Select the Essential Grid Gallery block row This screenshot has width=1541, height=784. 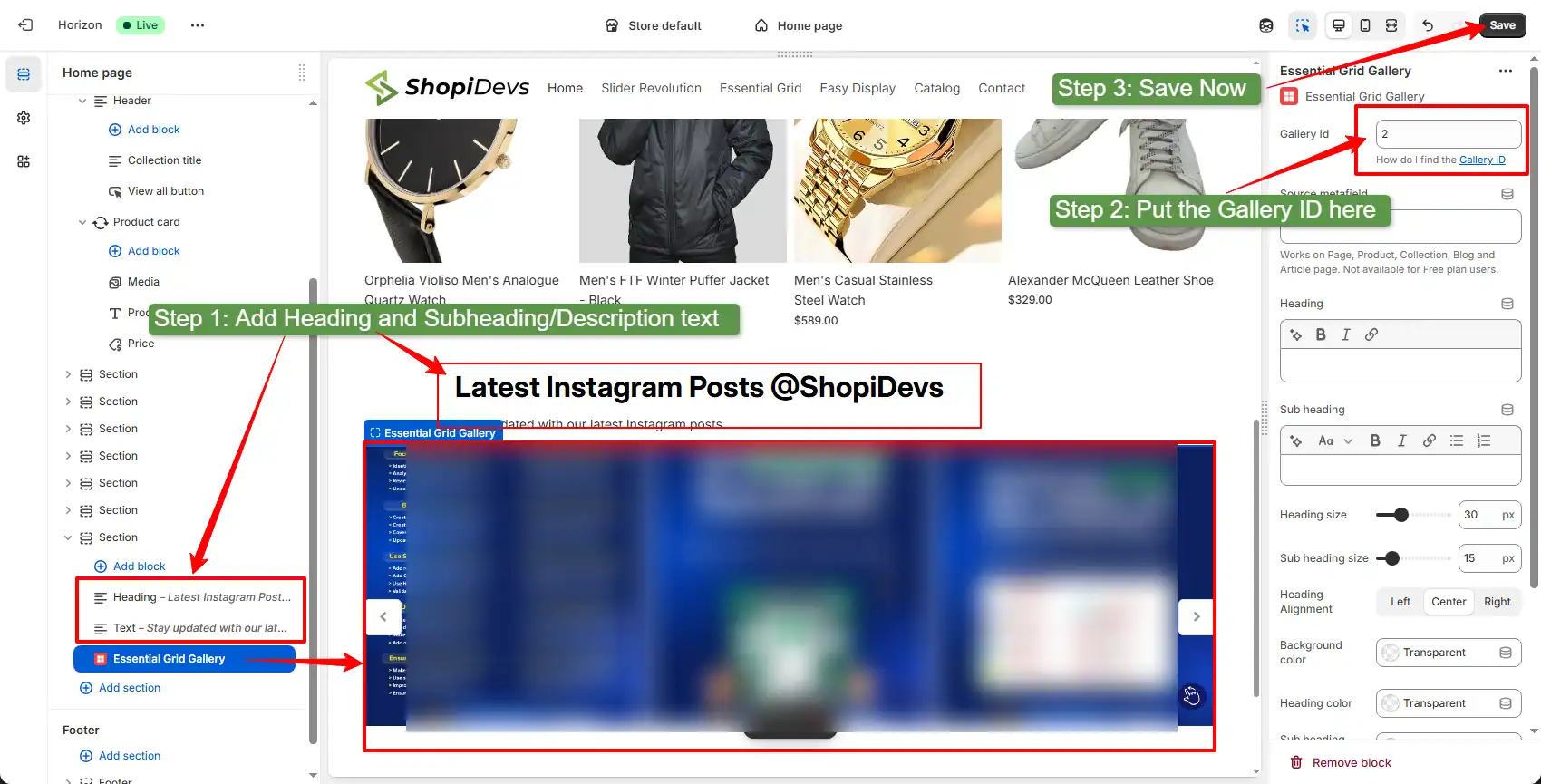(x=184, y=659)
